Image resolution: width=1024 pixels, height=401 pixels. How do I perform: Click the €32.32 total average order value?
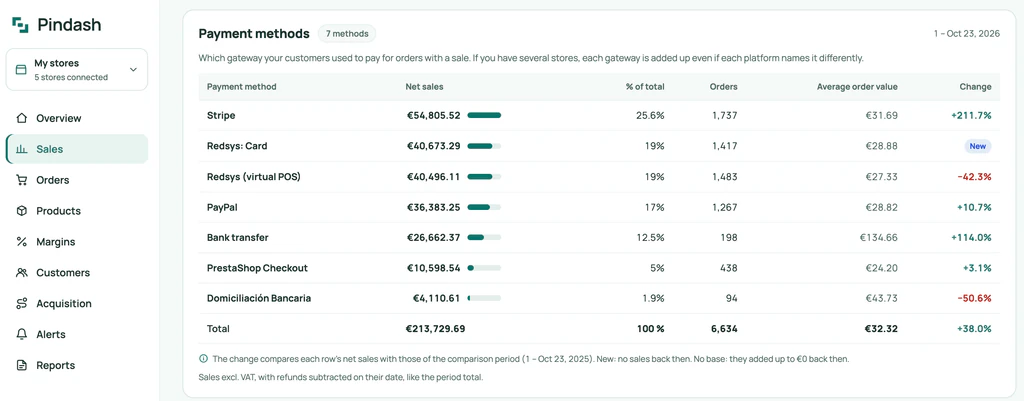pos(881,329)
